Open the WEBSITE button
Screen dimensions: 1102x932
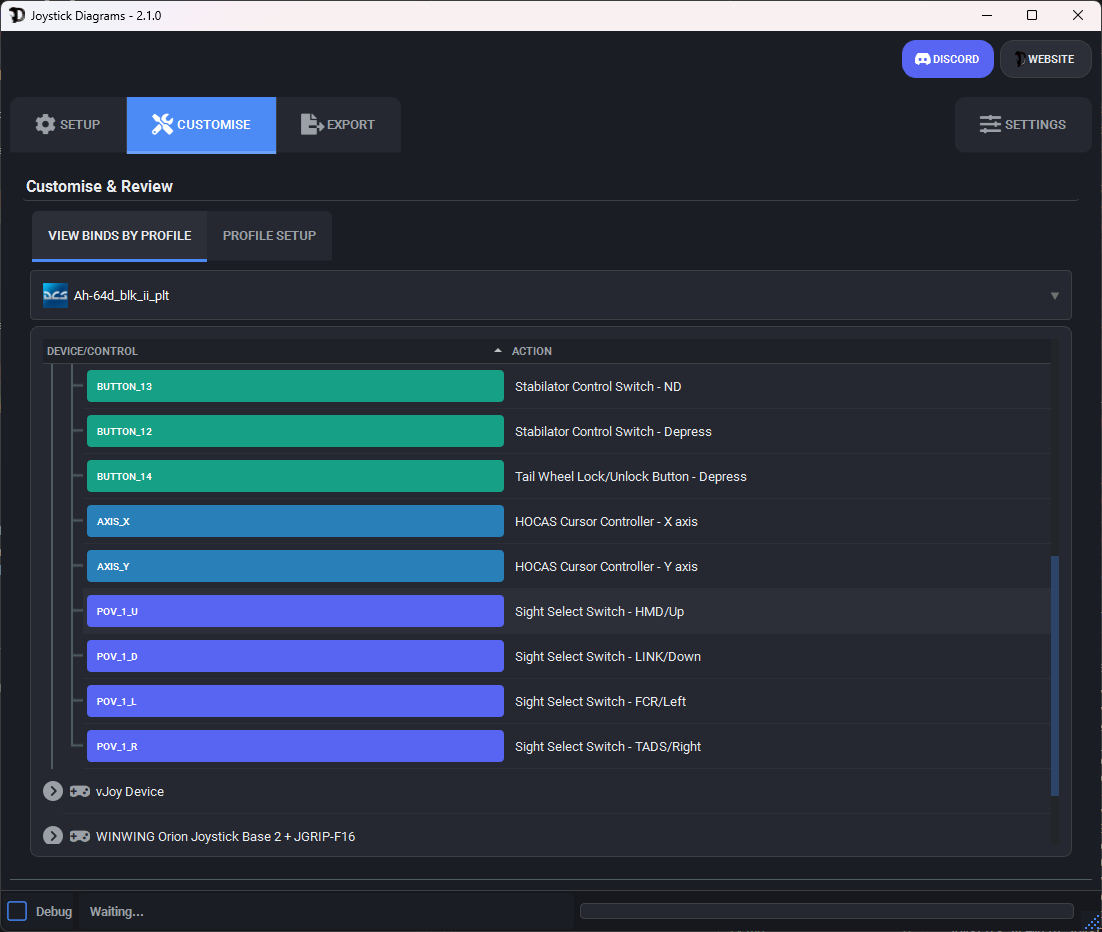[x=1045, y=58]
